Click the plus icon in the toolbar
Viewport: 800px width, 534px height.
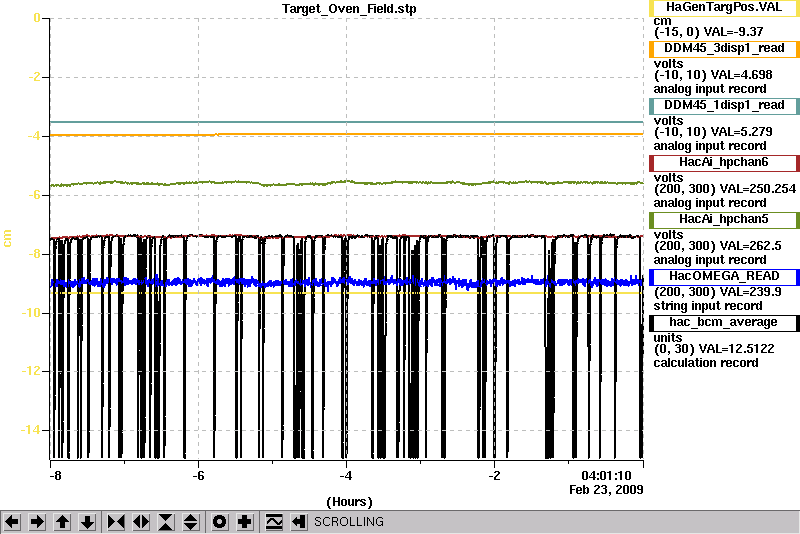[245, 522]
